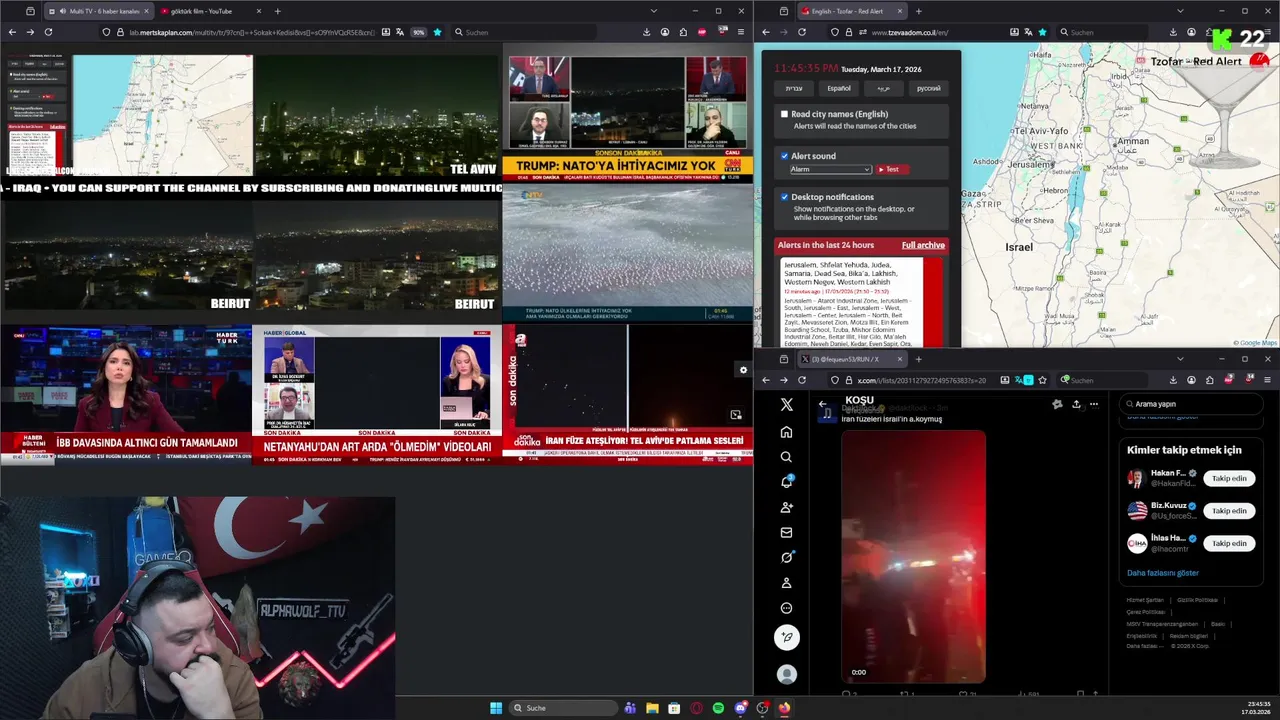Reload the Multi TV page
Screen dimensions: 1280x720
[x=48, y=32]
